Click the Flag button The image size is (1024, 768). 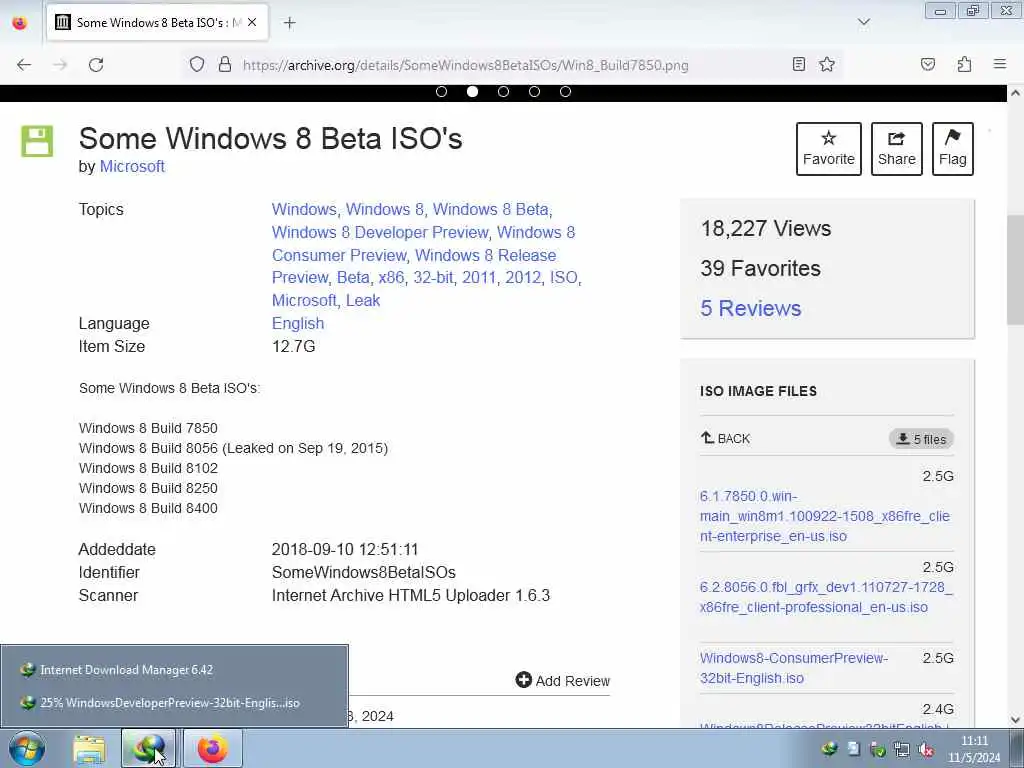click(953, 149)
